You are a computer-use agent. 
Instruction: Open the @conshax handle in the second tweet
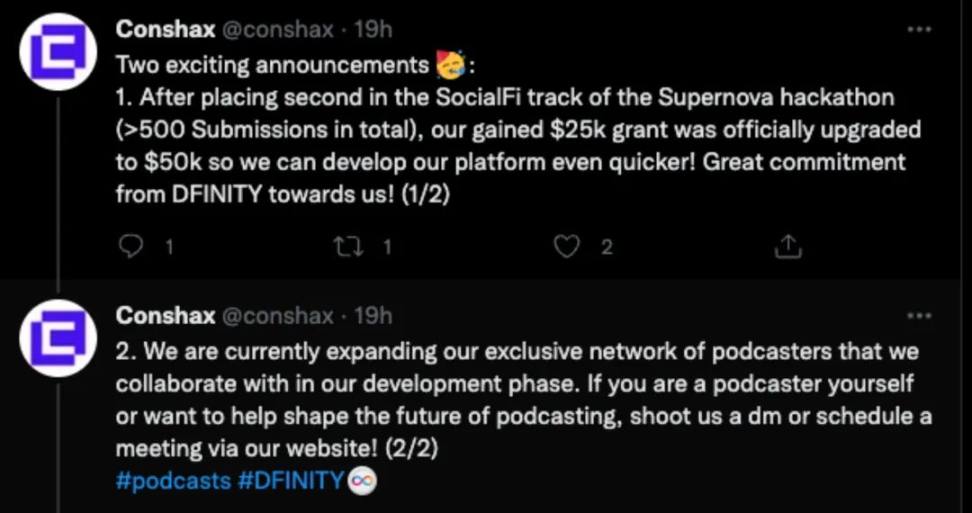click(277, 316)
